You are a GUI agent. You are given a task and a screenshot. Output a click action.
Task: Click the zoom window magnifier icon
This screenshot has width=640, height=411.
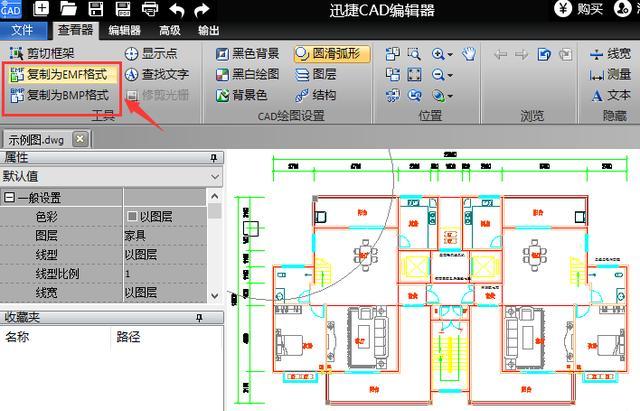click(x=414, y=53)
